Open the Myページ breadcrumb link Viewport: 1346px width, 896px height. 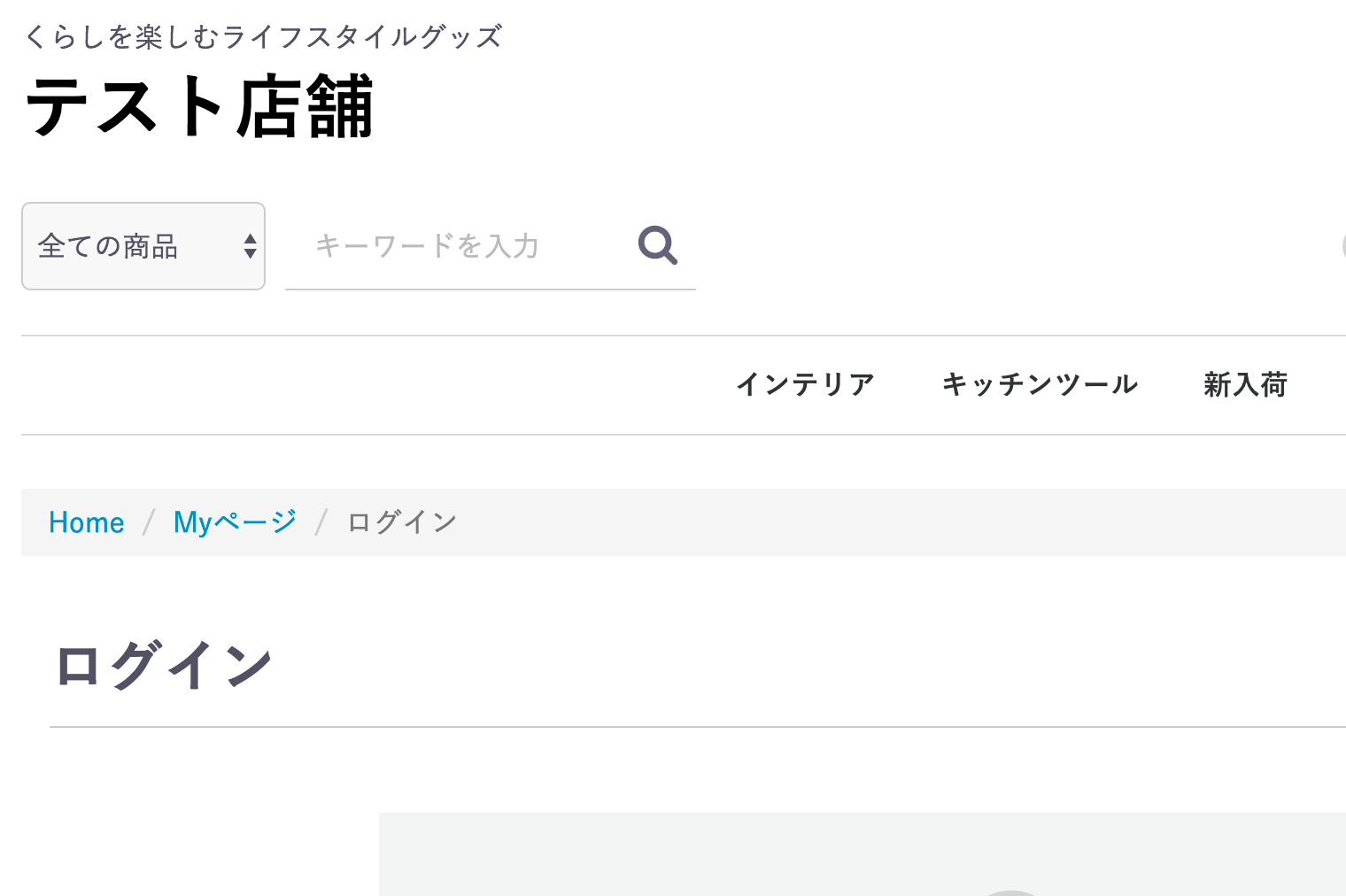(235, 522)
